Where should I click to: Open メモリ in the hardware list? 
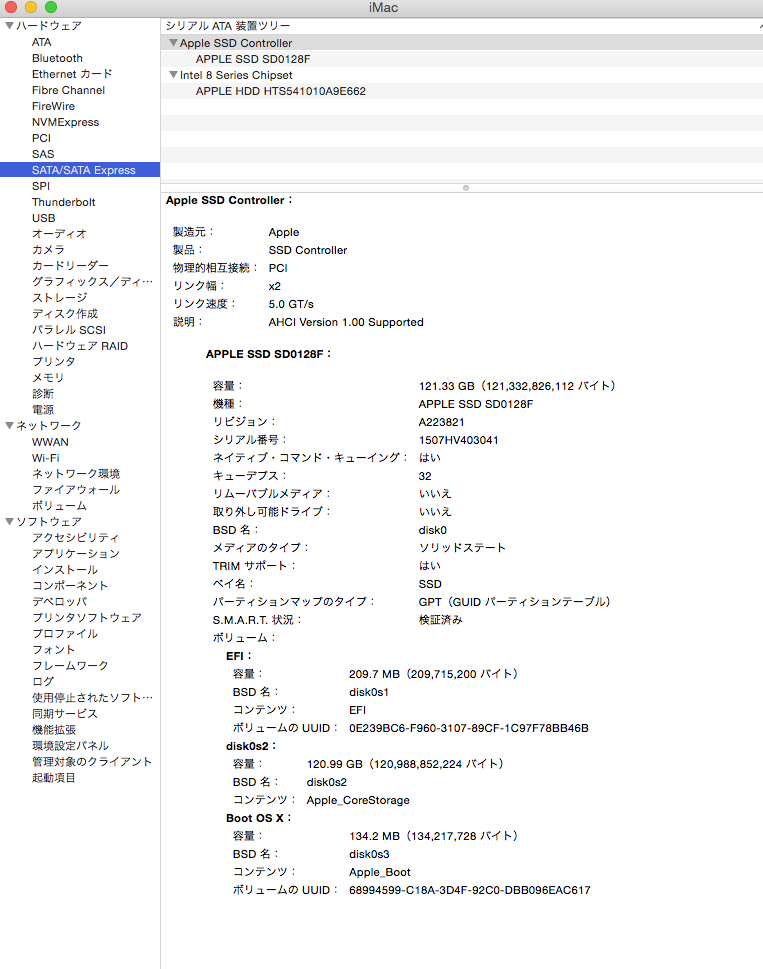(x=47, y=378)
